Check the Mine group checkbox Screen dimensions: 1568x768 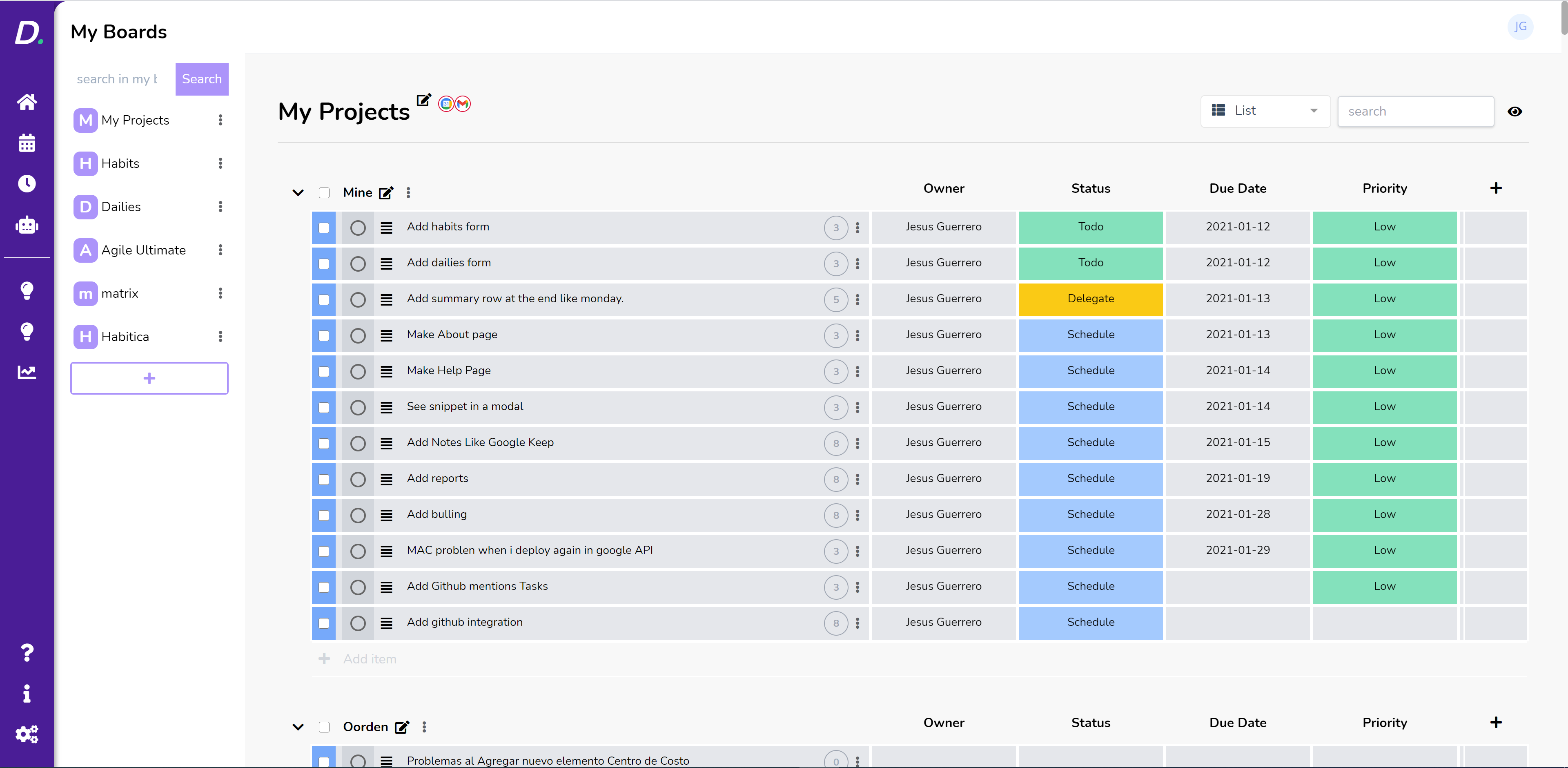325,192
